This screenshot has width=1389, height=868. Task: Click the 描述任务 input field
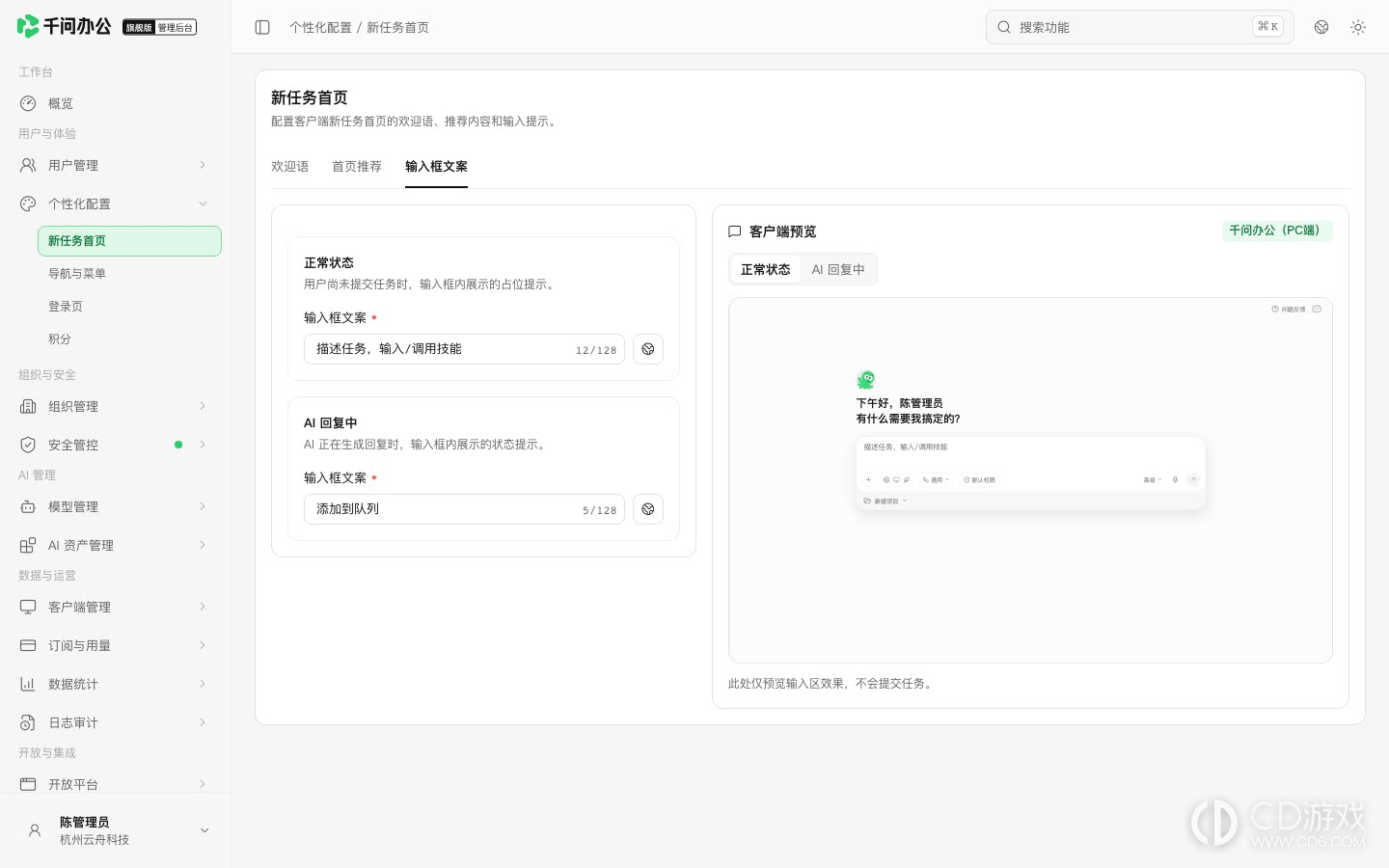coord(464,349)
